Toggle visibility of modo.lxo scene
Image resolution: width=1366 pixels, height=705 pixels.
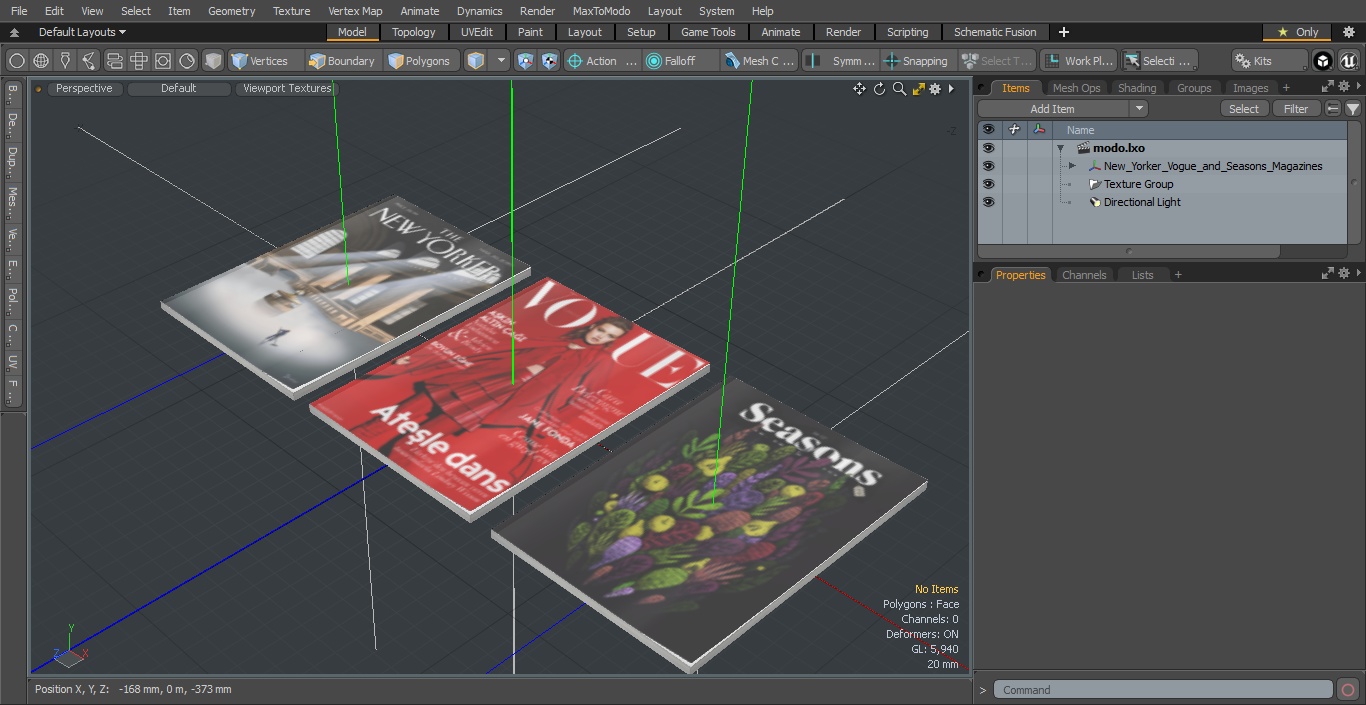(x=988, y=148)
